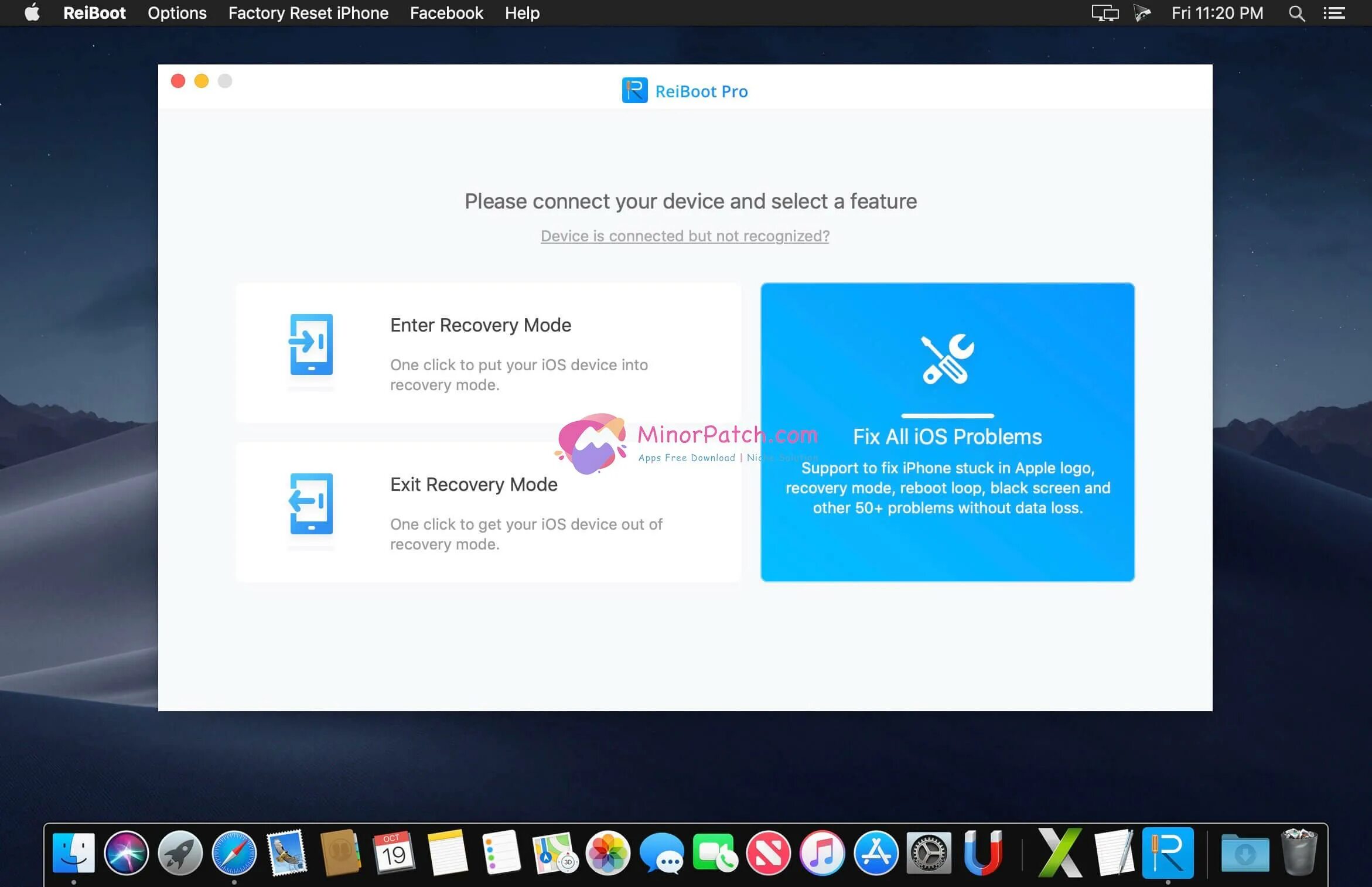Open the Options menu
The image size is (1372, 887).
pyautogui.click(x=177, y=13)
